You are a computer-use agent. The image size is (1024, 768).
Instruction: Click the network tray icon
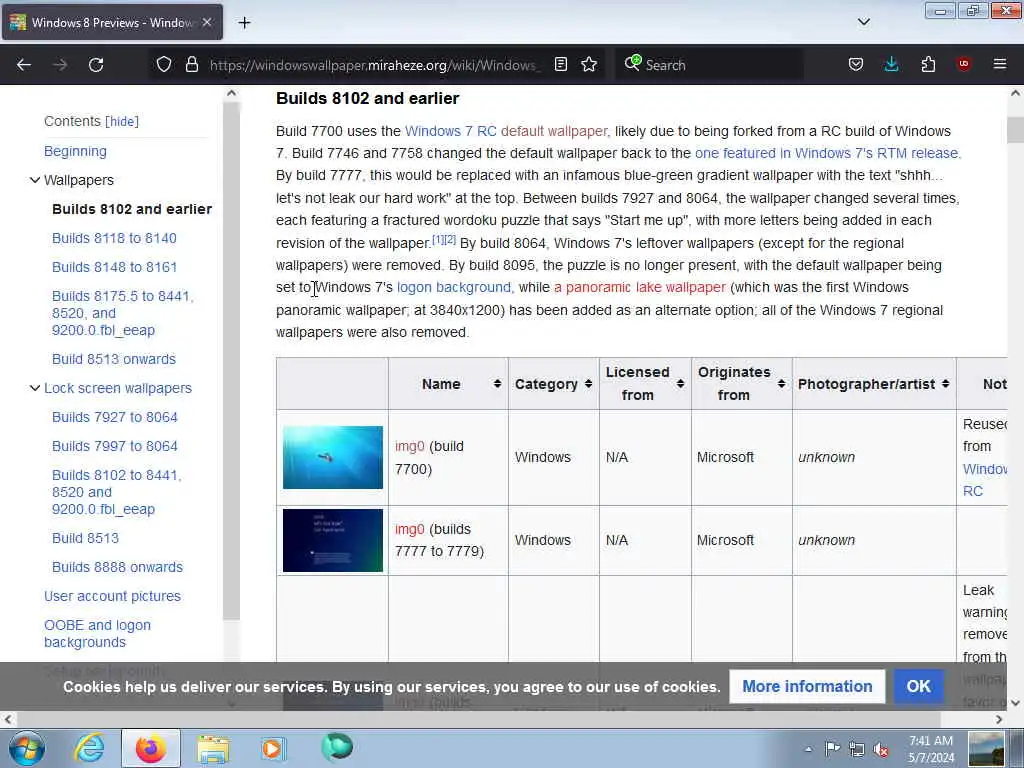pos(857,749)
